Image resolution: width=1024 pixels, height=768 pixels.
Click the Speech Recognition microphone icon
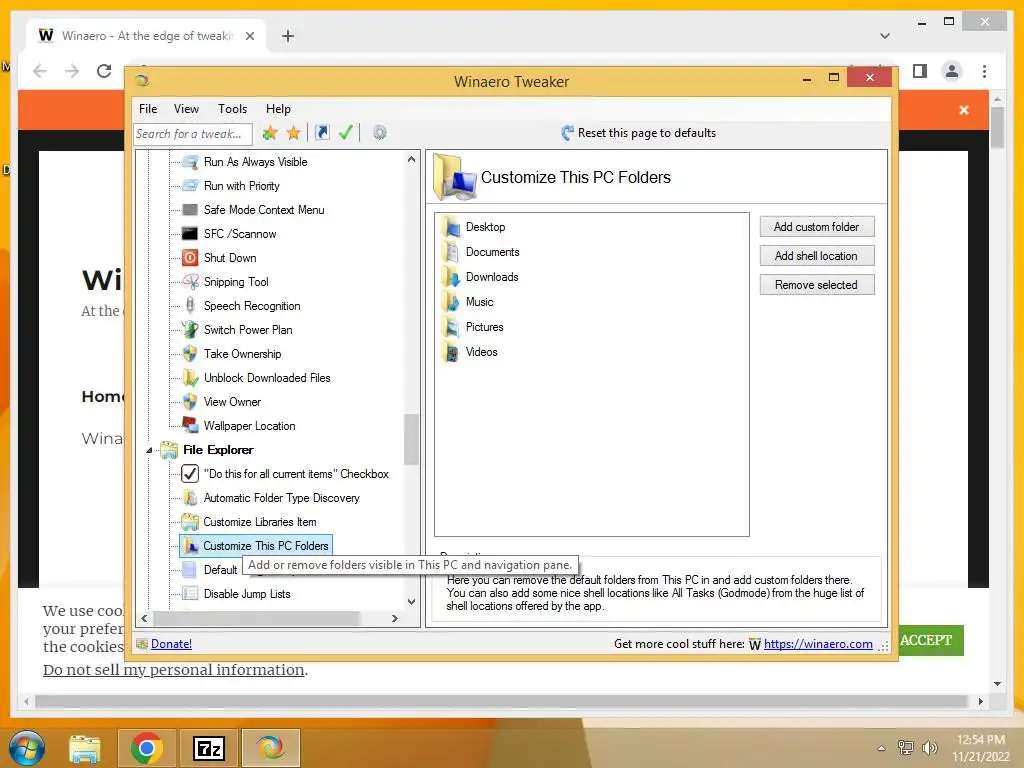(x=190, y=306)
